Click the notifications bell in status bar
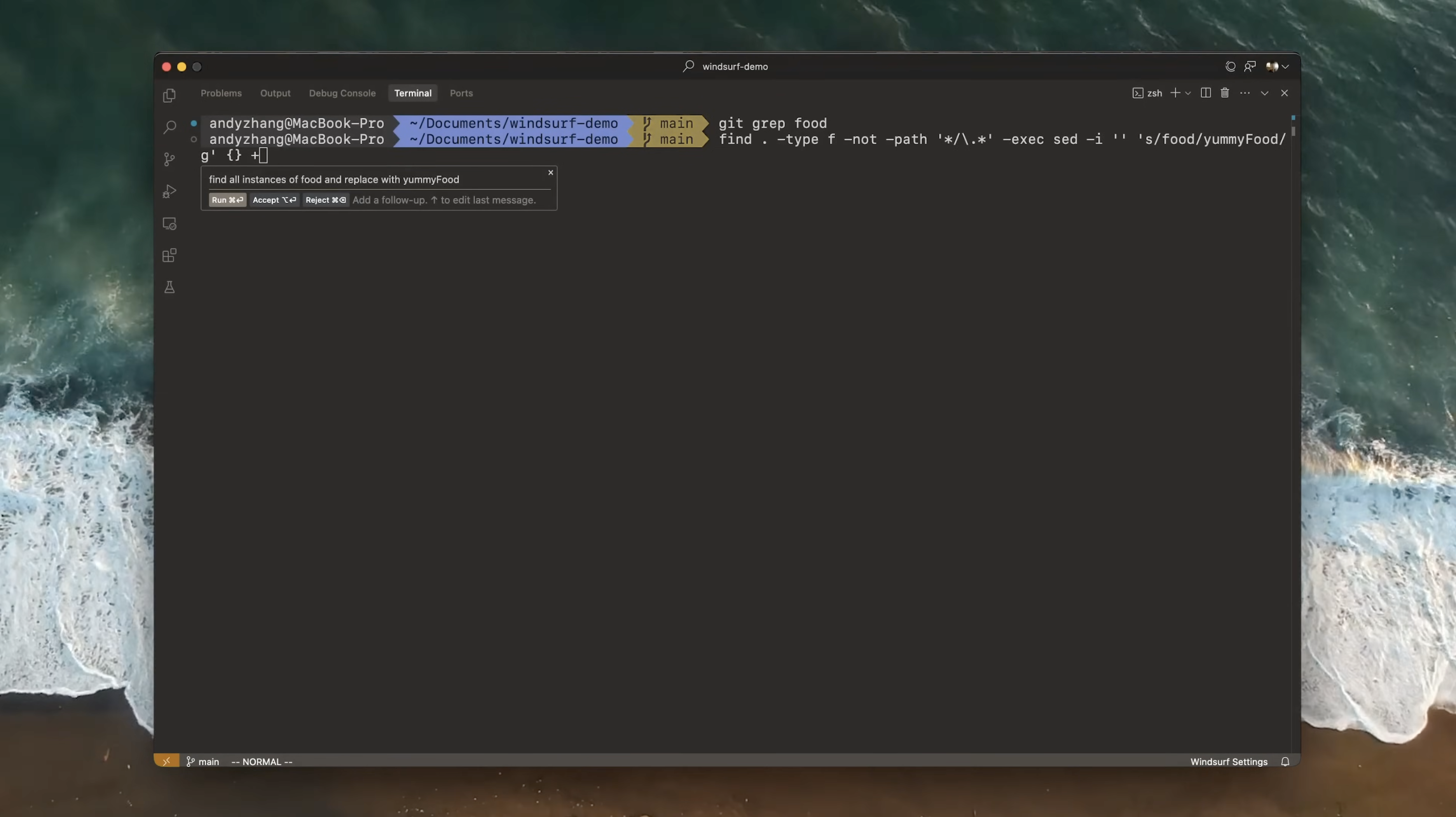 click(x=1285, y=761)
